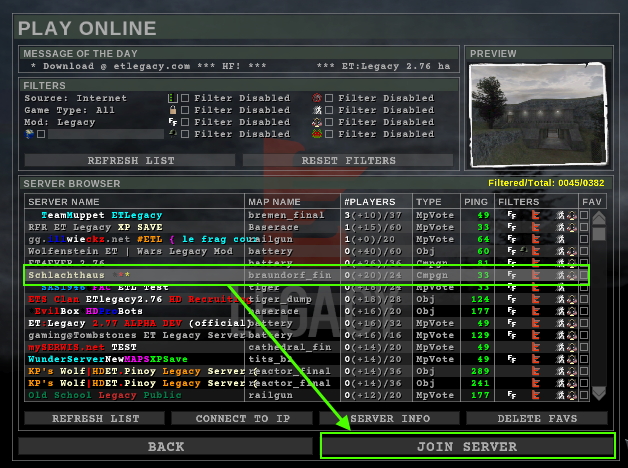Sort list by FAV column header
This screenshot has height=468, width=628.
coord(592,202)
